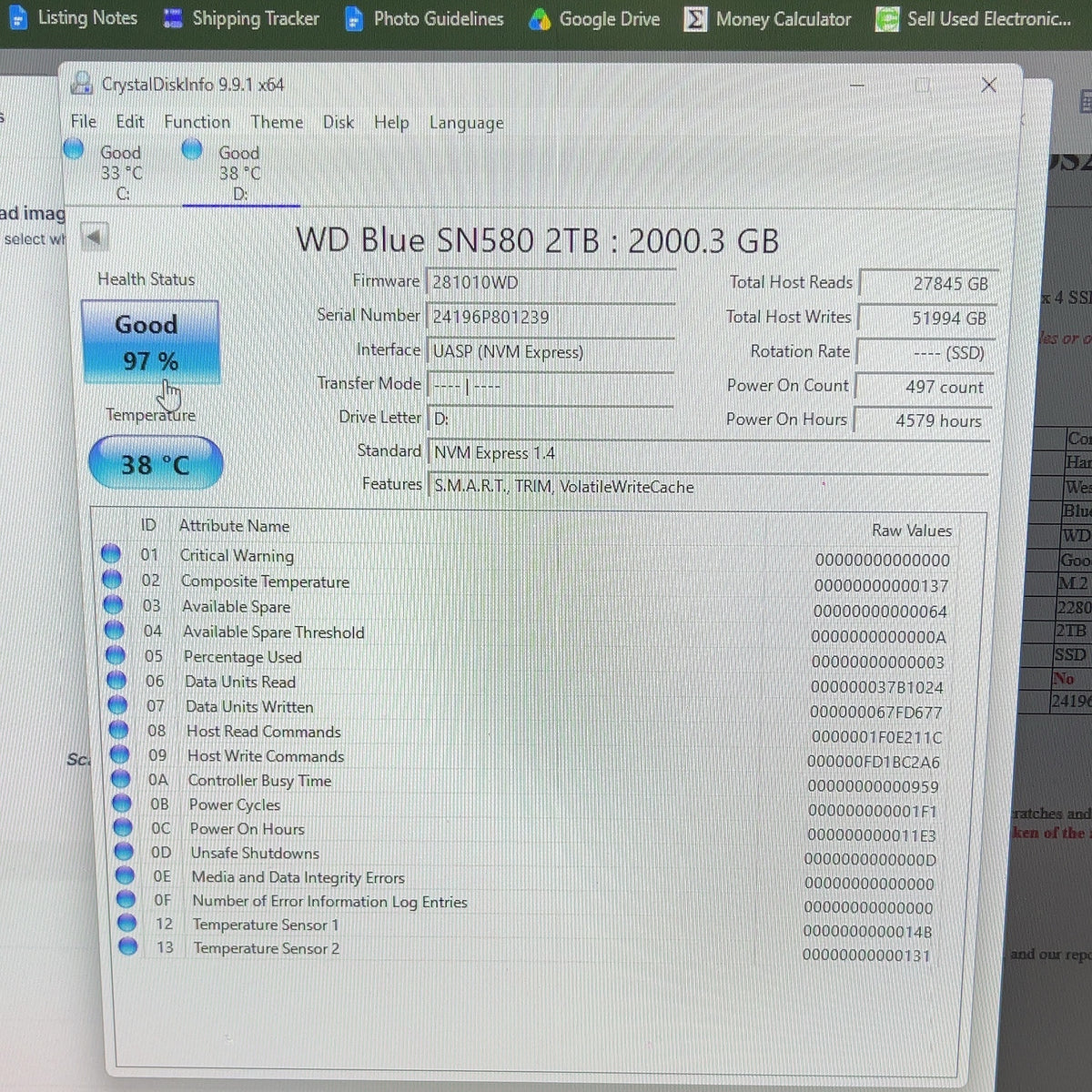The height and width of the screenshot is (1092, 1092).
Task: Click the status dot for attribute Power On Hours
Action: (123, 827)
